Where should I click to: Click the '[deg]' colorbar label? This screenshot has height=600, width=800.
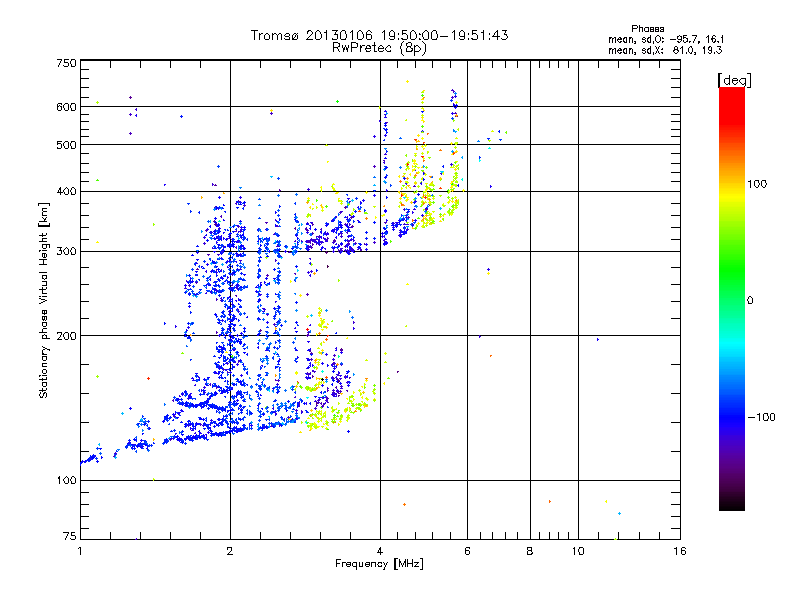(x=734, y=80)
